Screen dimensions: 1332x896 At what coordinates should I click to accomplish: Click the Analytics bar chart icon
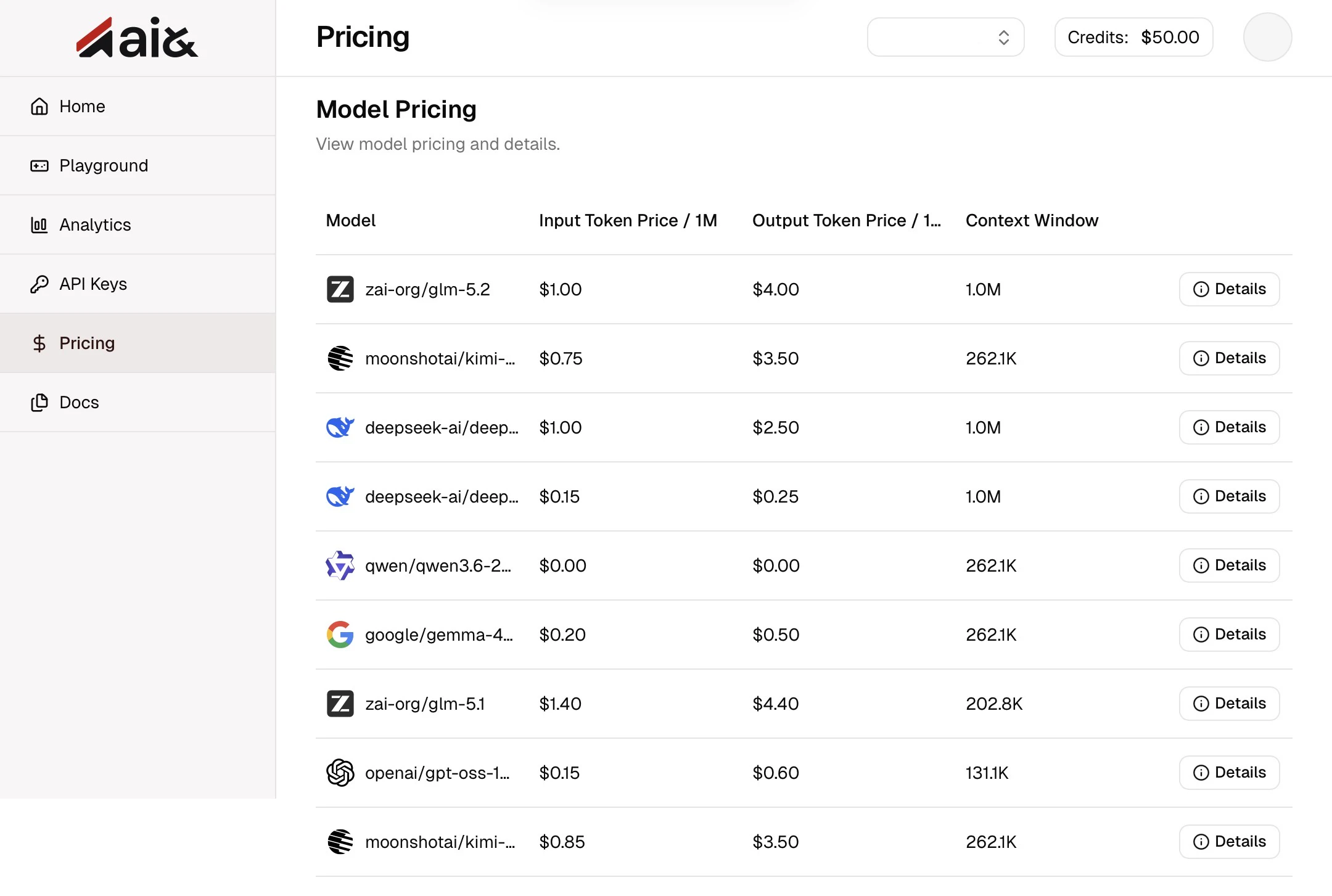39,225
